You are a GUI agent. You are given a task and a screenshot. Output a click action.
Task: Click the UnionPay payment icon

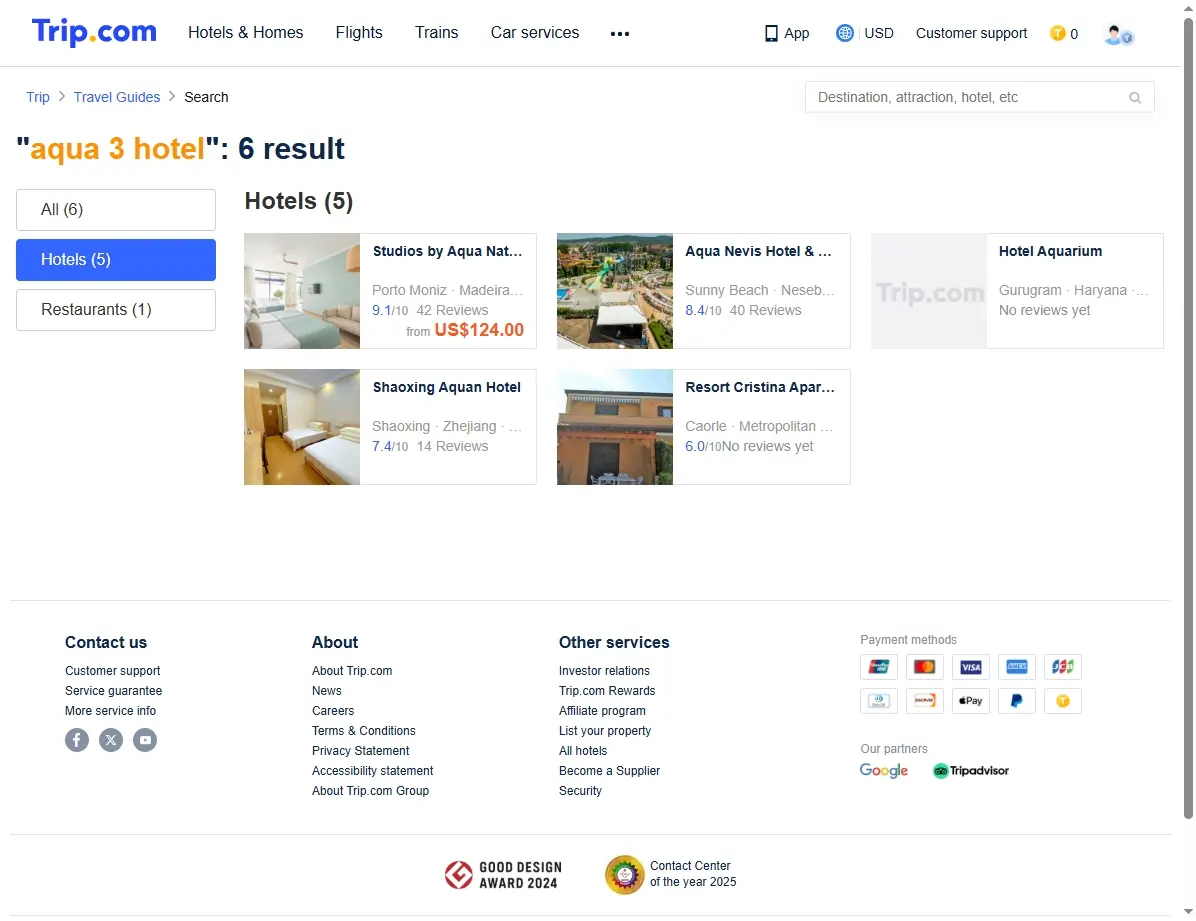[x=879, y=667]
